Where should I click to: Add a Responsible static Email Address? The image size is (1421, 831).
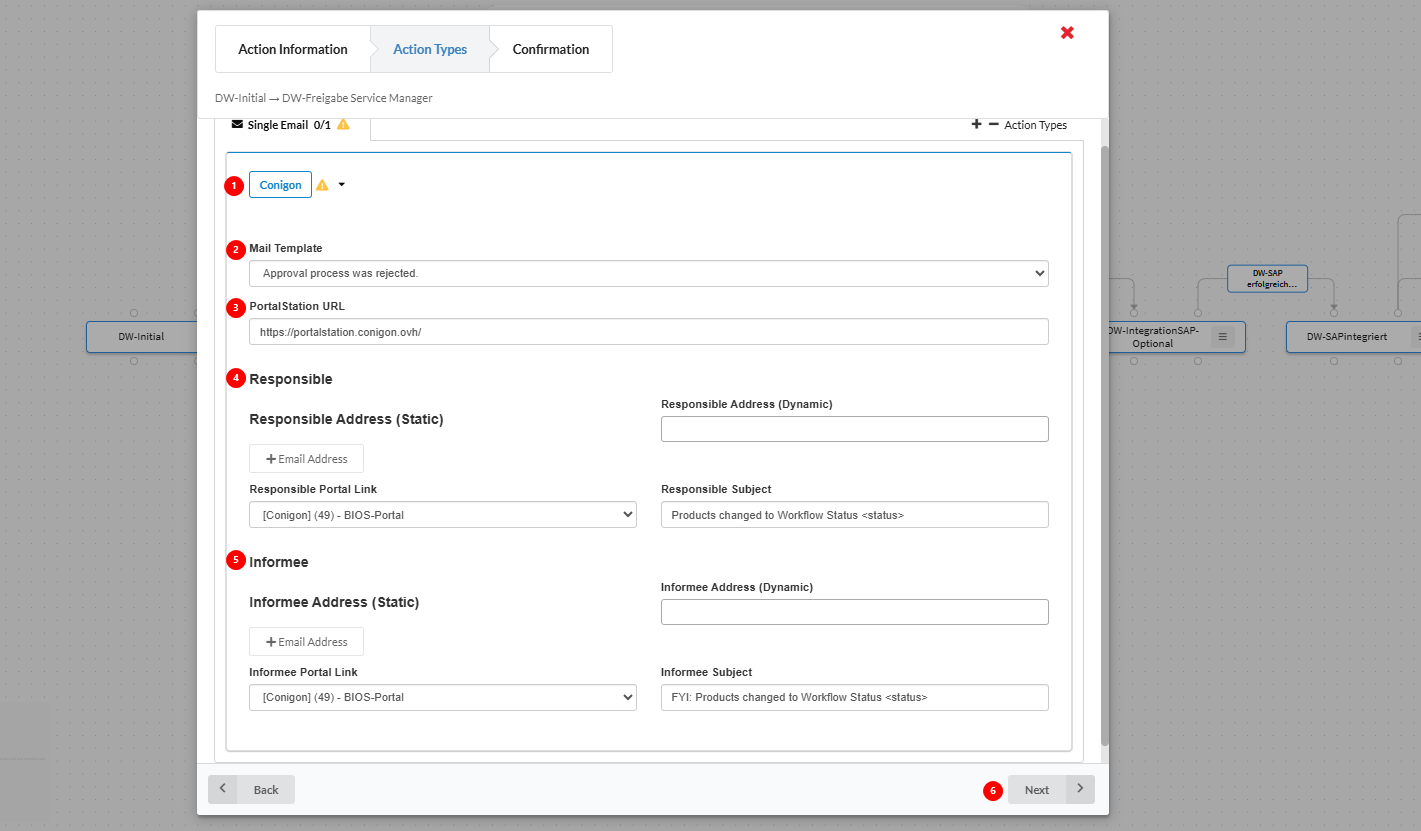[306, 459]
